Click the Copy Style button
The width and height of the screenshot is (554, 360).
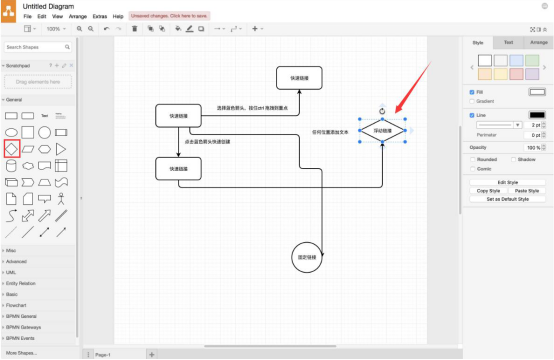(488, 191)
